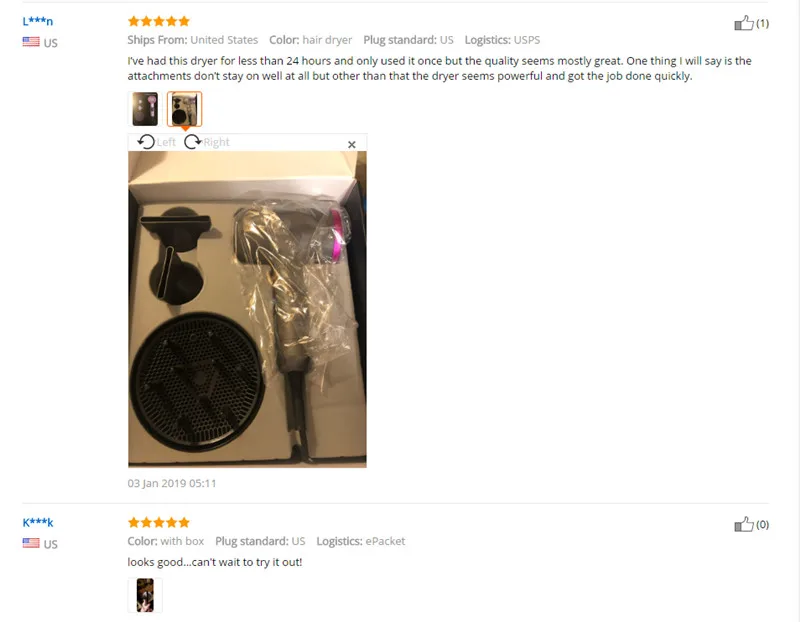Open K***k's review photo thumbnail
Image resolution: width=800 pixels, height=622 pixels.
click(x=145, y=595)
